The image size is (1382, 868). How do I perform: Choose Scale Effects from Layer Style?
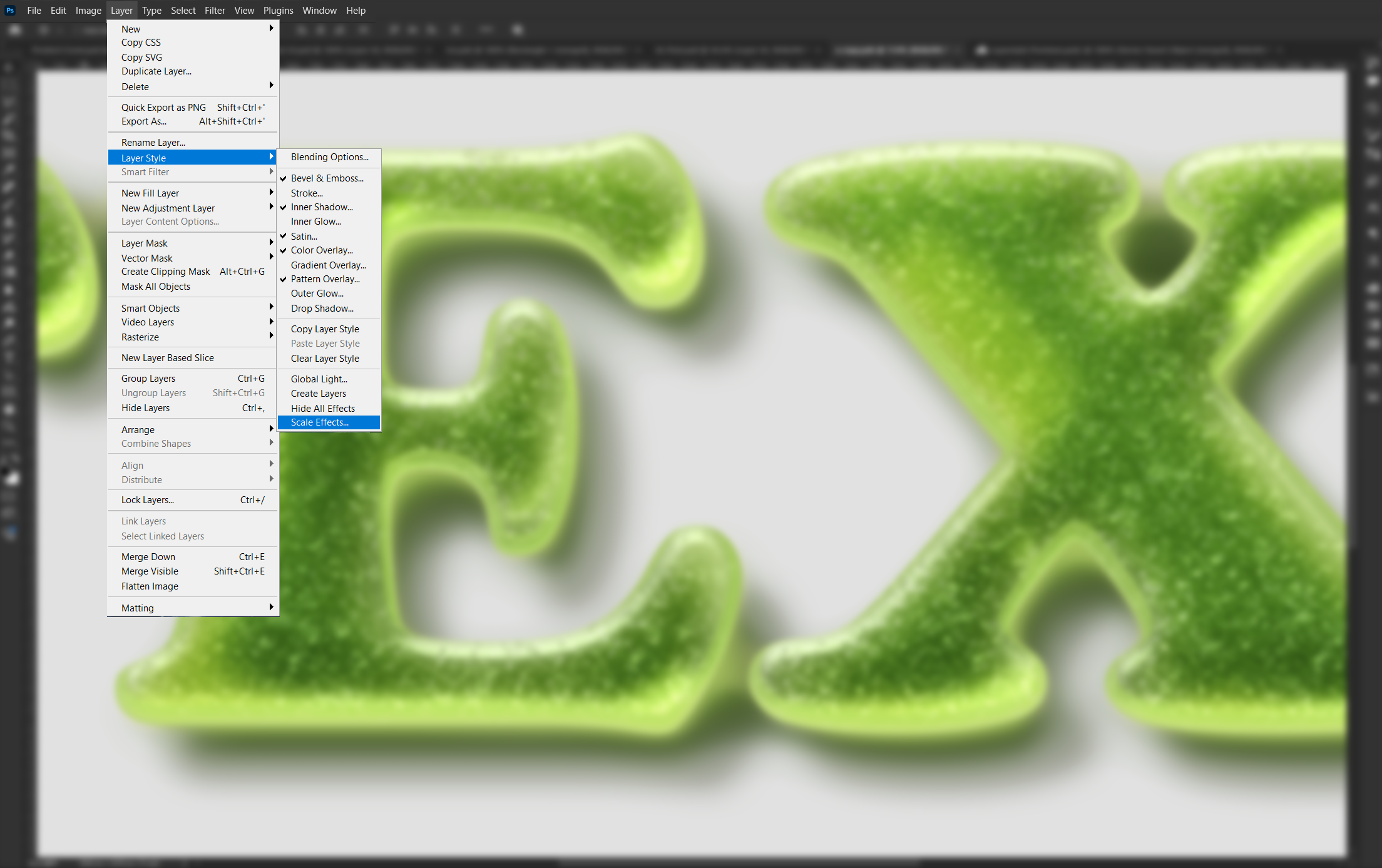[320, 422]
